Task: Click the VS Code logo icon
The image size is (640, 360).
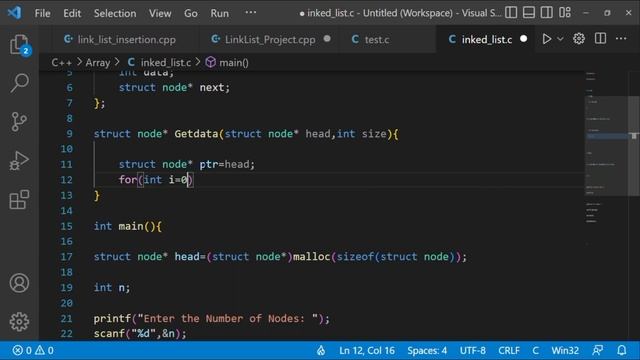Action: pyautogui.click(x=14, y=13)
